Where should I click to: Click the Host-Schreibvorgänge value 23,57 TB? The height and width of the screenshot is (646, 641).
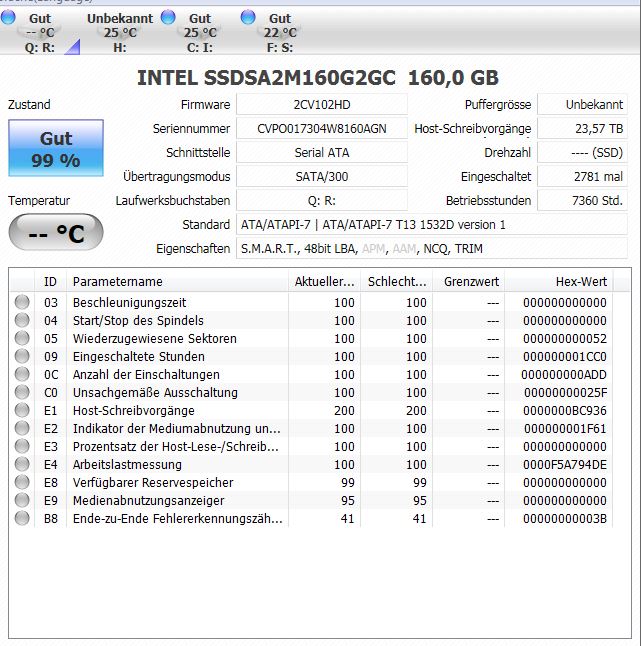[583, 129]
